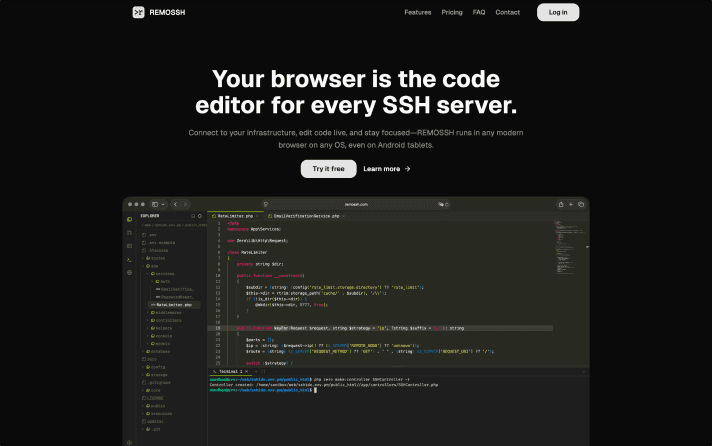Image resolution: width=712 pixels, height=446 pixels.
Task: Click the Try it free button
Action: tap(328, 168)
